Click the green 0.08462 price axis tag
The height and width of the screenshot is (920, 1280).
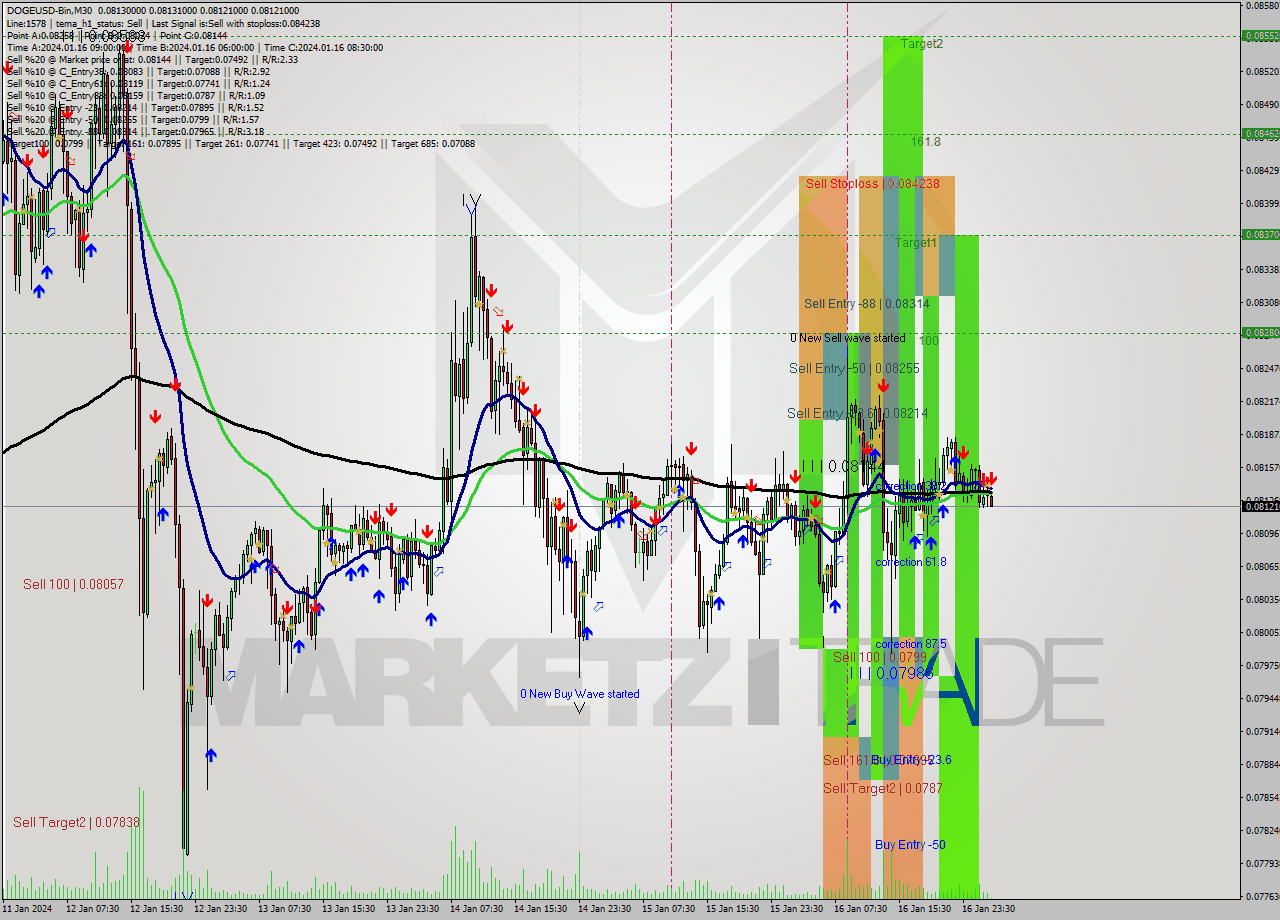(x=1260, y=132)
